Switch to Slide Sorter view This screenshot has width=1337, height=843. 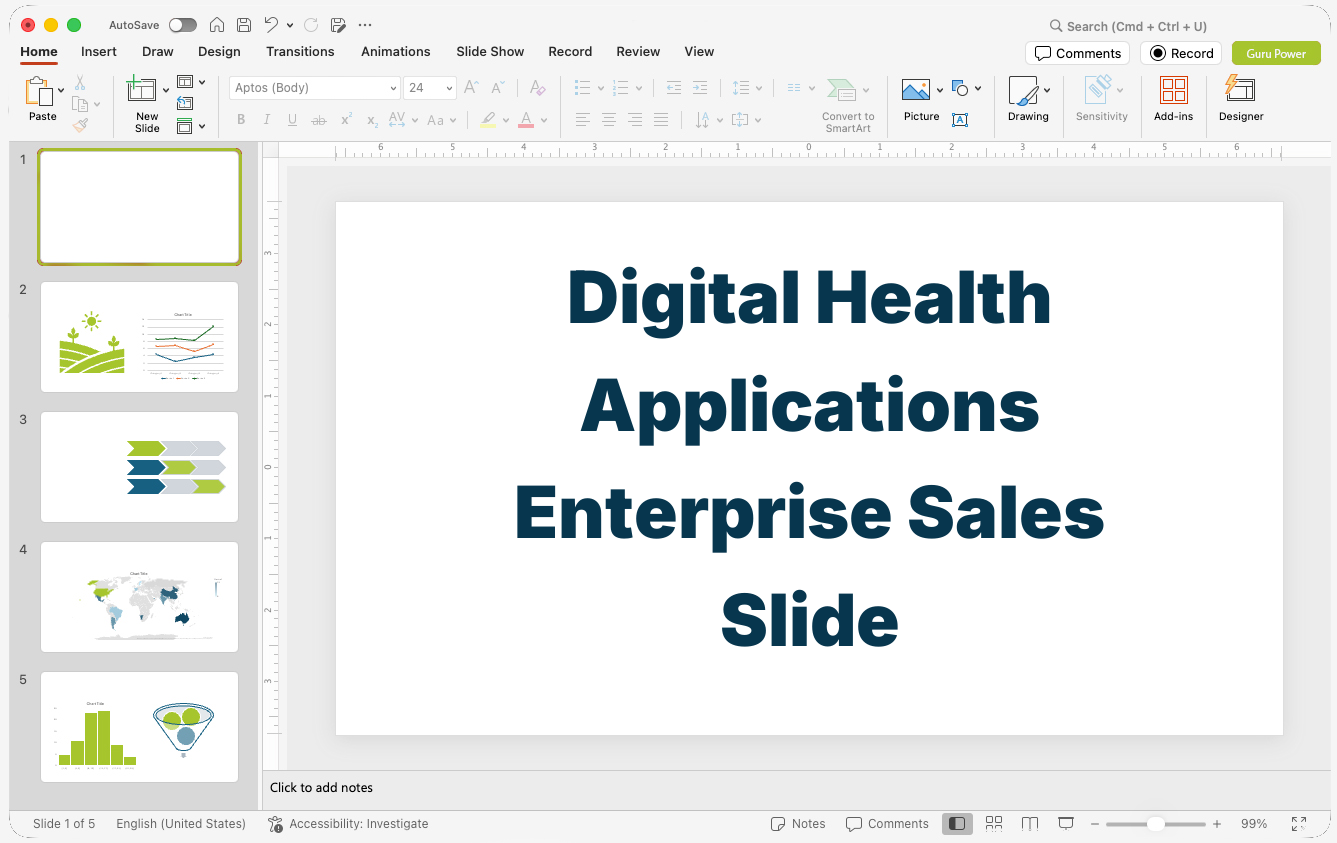pos(994,823)
